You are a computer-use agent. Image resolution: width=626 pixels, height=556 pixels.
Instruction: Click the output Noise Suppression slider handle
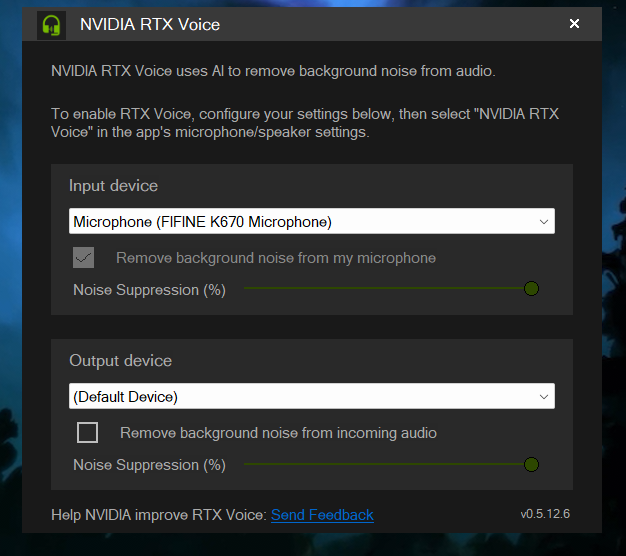pos(531,464)
